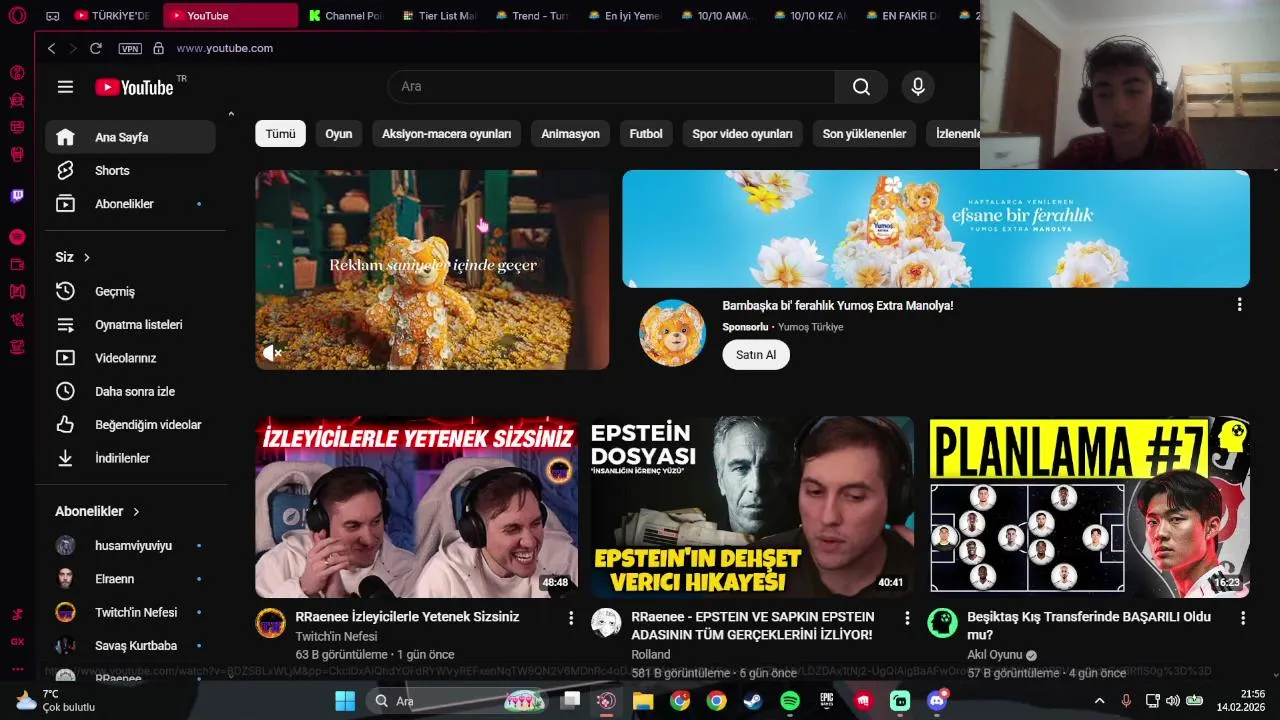Expand the Abonelikler subscriptions heading
The width and height of the screenshot is (1280, 720).
[x=98, y=511]
